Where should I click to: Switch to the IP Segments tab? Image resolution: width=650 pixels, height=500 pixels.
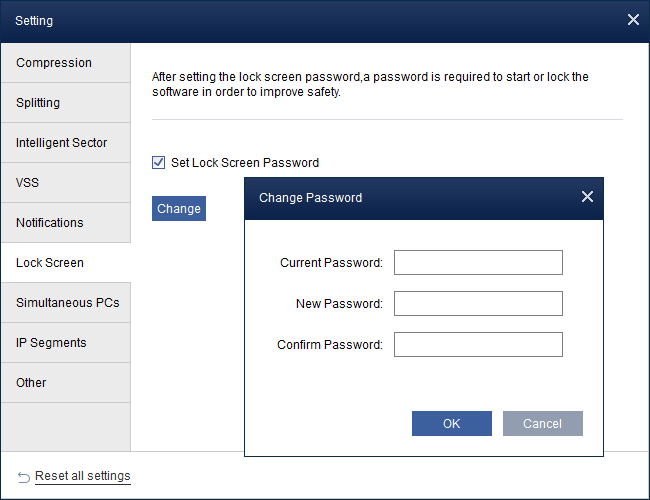coord(65,343)
